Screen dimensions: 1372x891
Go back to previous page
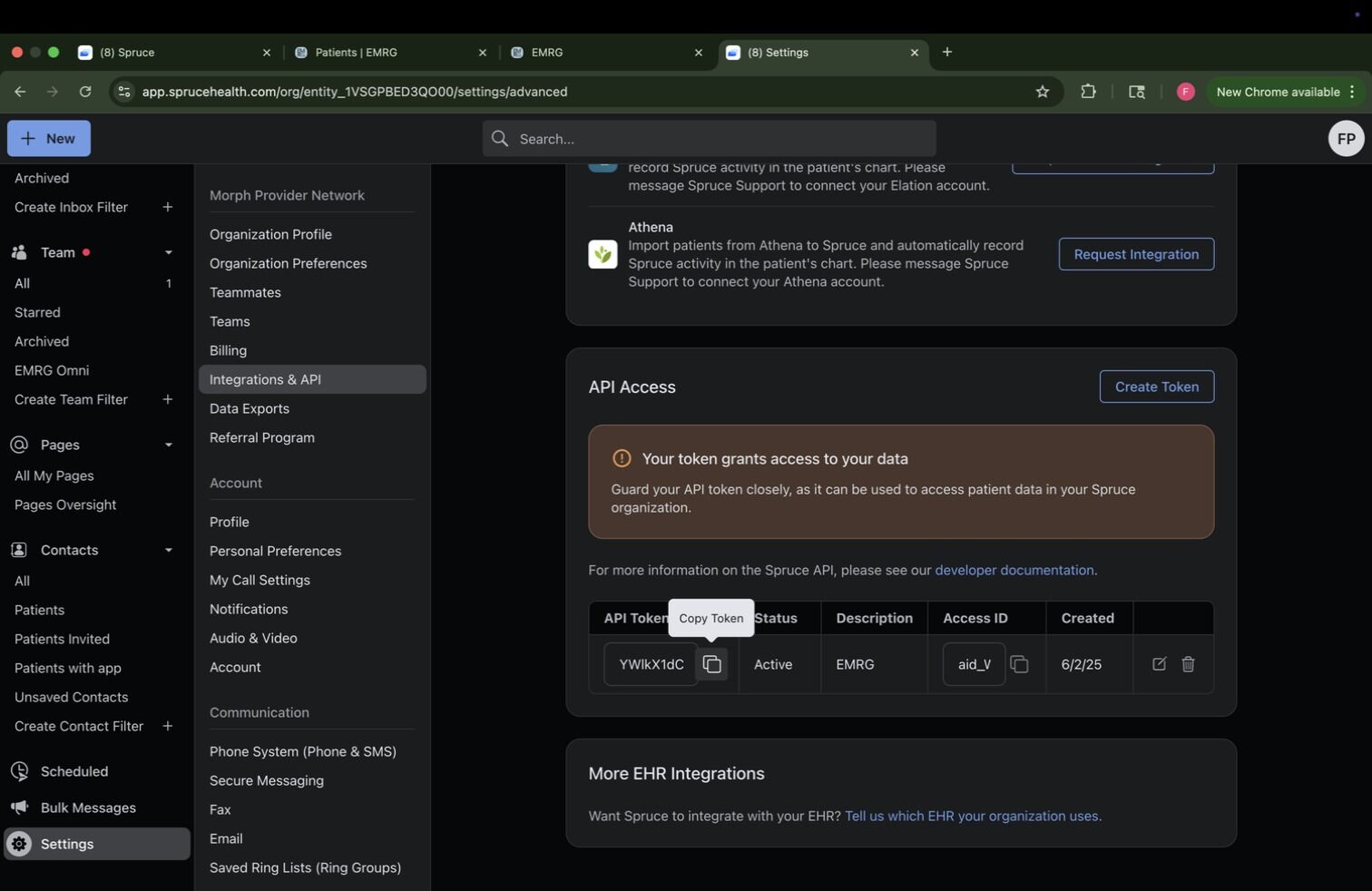click(x=20, y=92)
